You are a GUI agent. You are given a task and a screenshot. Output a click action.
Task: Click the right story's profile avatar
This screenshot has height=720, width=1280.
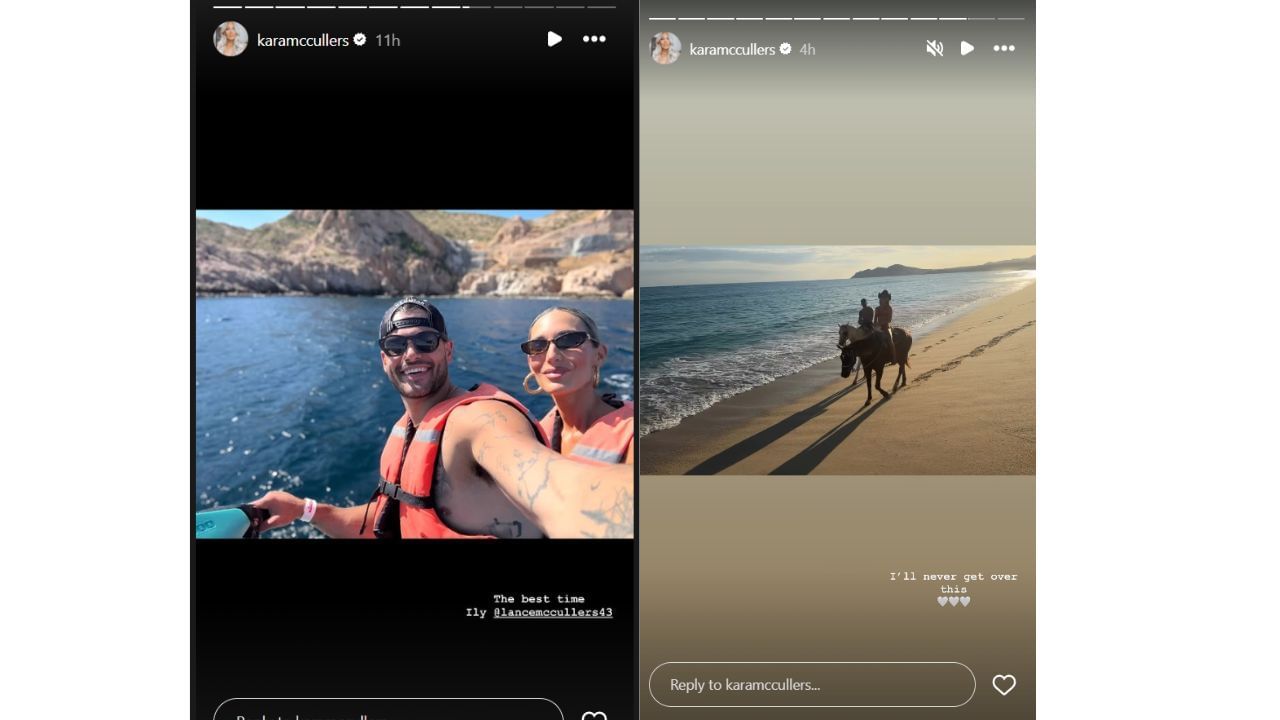point(666,48)
